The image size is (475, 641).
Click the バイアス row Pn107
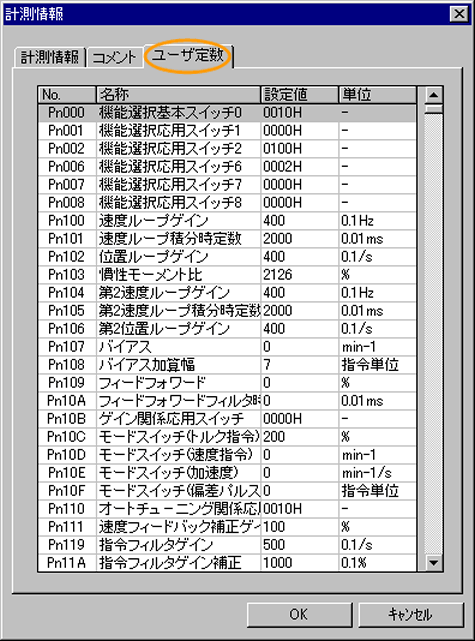(227, 347)
